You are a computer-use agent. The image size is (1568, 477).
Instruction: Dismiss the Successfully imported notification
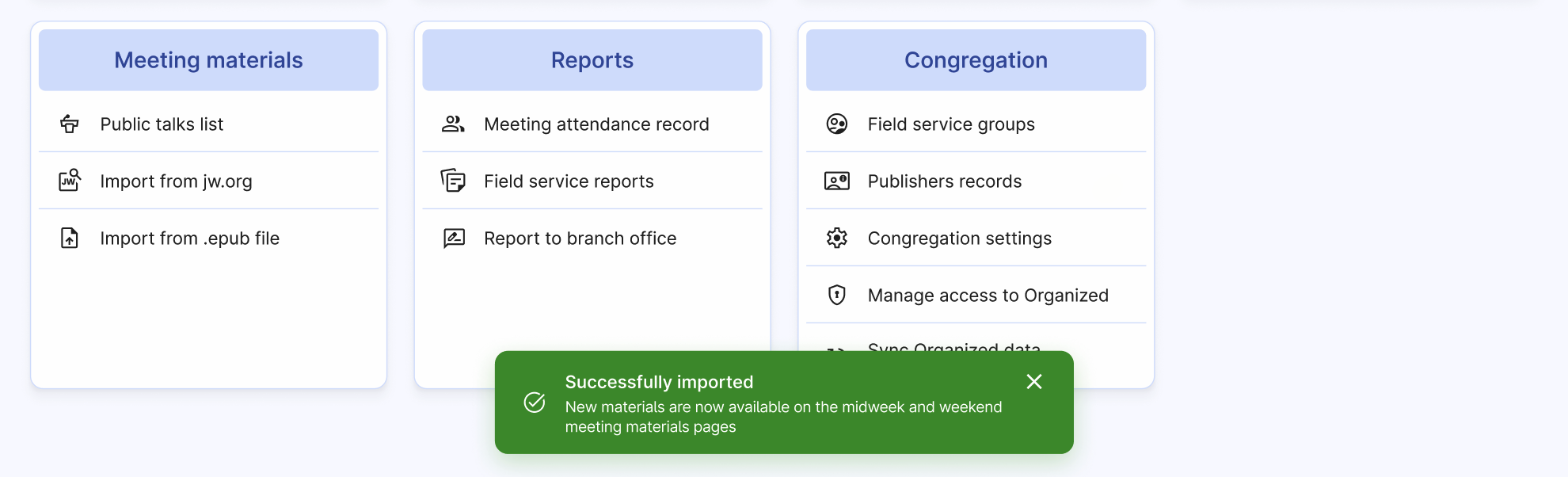click(x=1033, y=382)
